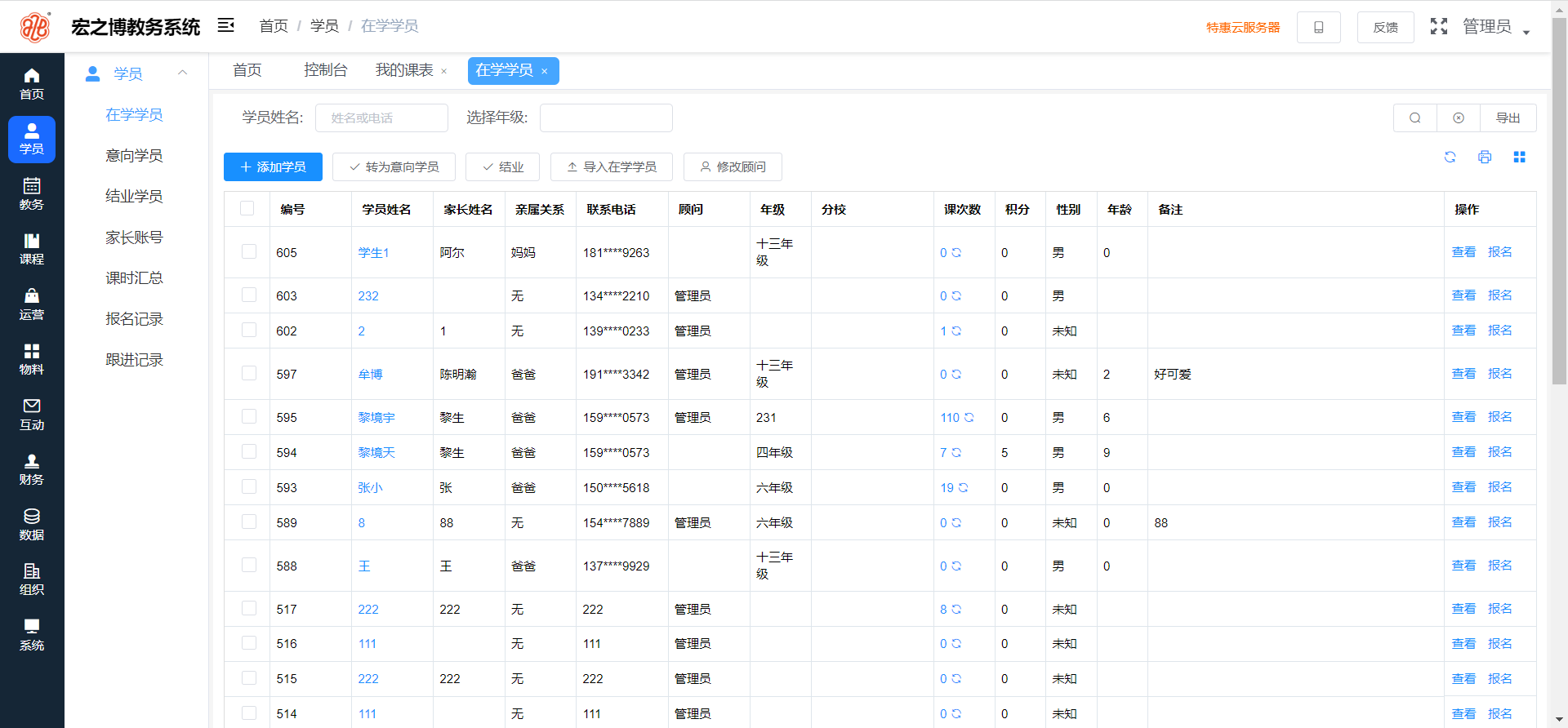Go to 意向学员 in the submenu

(x=134, y=155)
